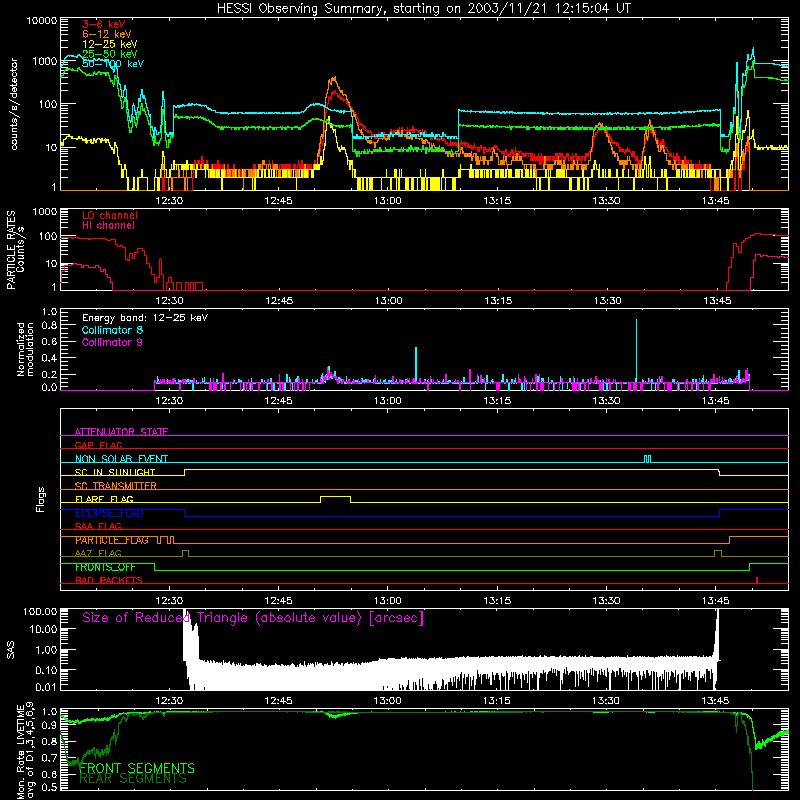Click the cyan modulation spike after 13:00
800x800 pixels.
(416, 364)
